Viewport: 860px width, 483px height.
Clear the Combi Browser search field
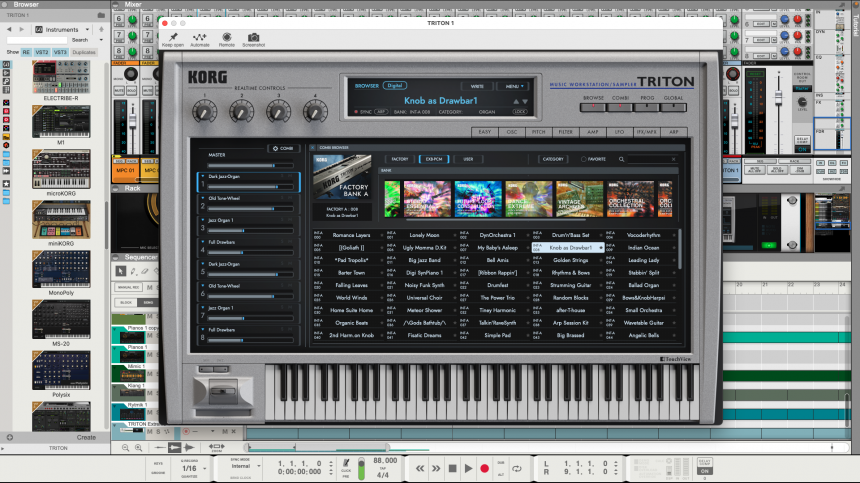click(674, 159)
